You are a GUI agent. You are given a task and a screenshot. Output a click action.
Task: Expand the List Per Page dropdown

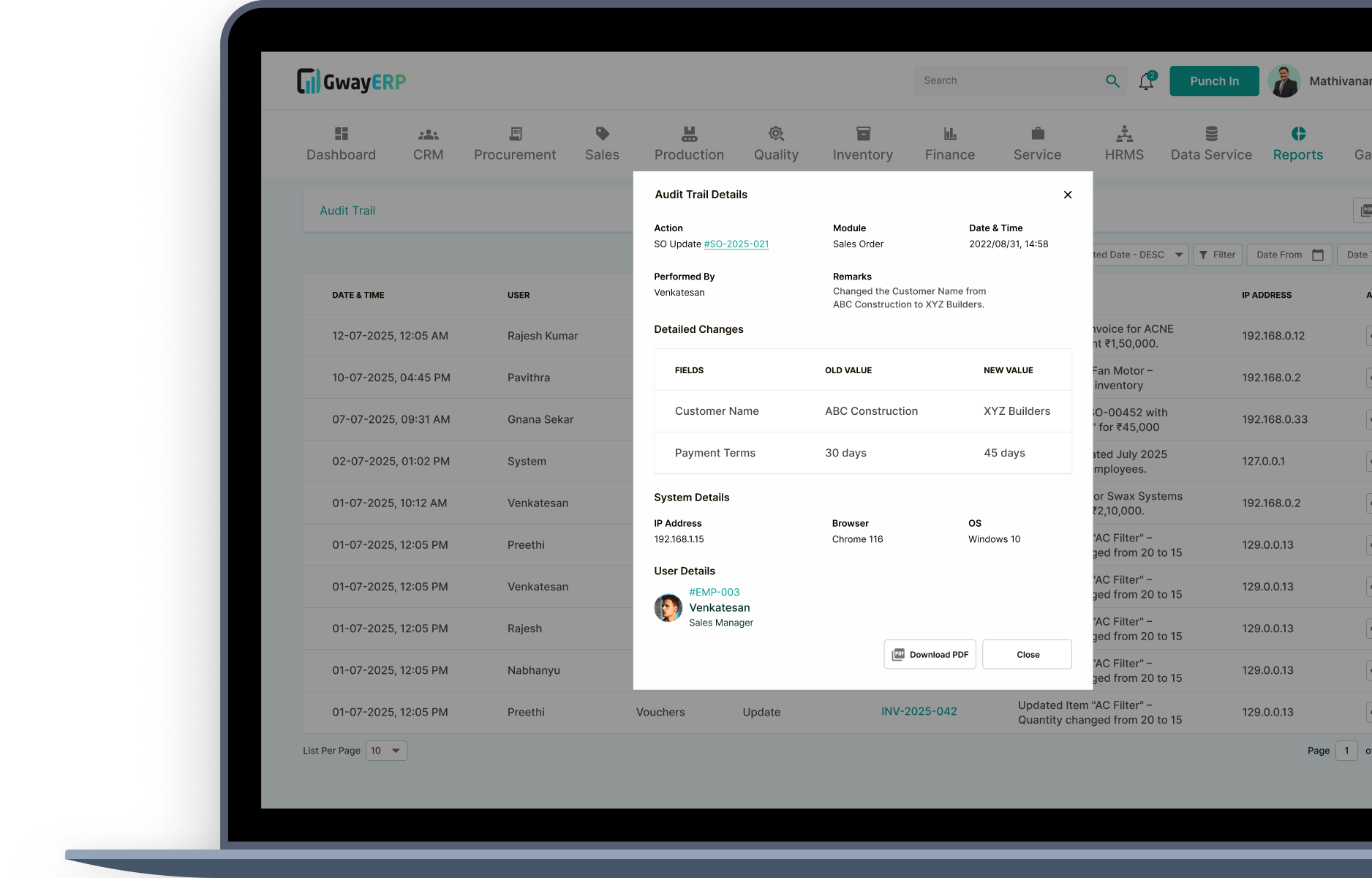386,751
